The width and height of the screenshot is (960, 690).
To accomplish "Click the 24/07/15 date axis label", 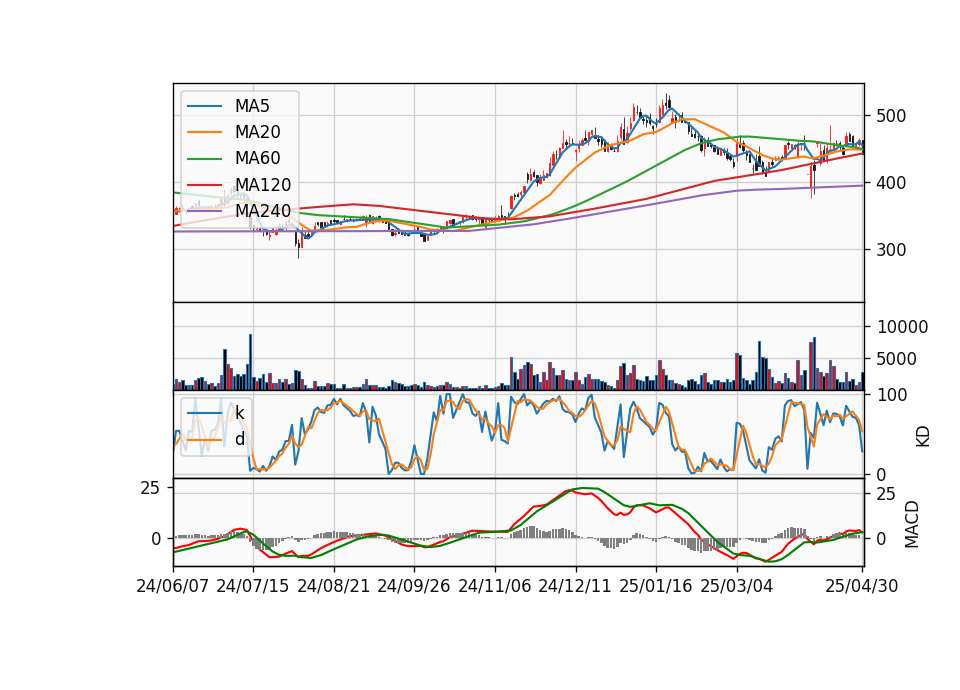I will 253,586.
